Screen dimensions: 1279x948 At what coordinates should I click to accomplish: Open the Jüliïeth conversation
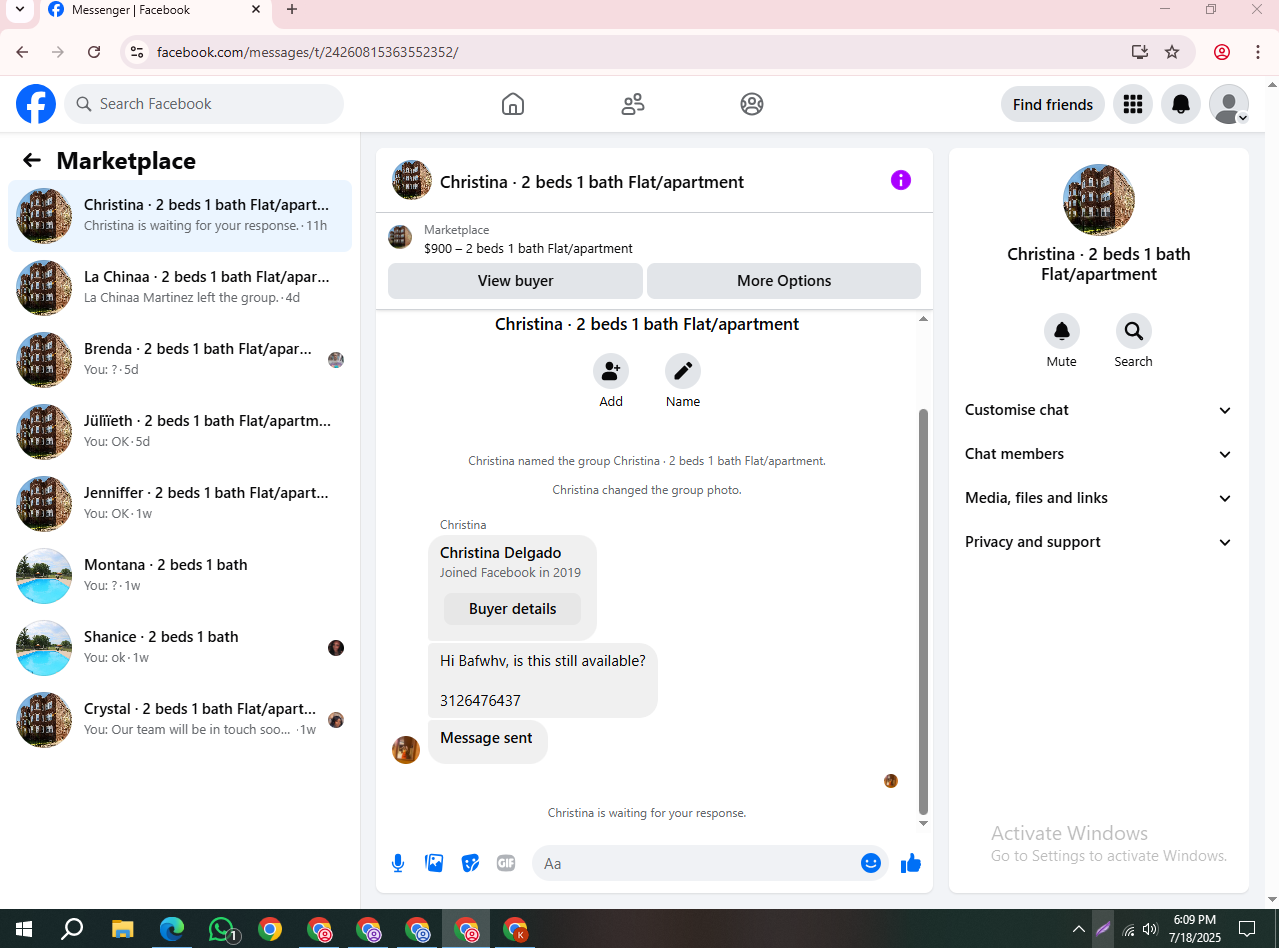[180, 431]
